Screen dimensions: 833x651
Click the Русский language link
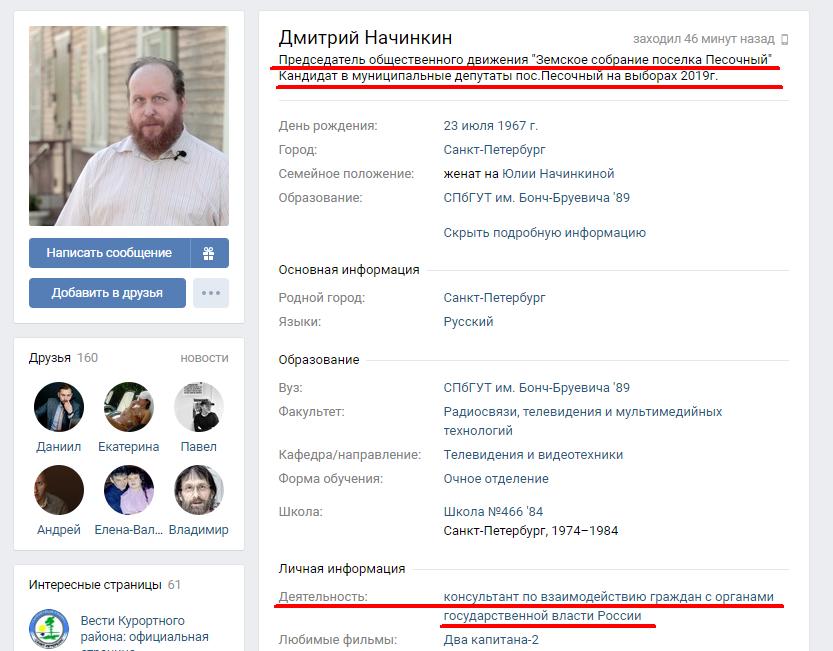pos(468,322)
